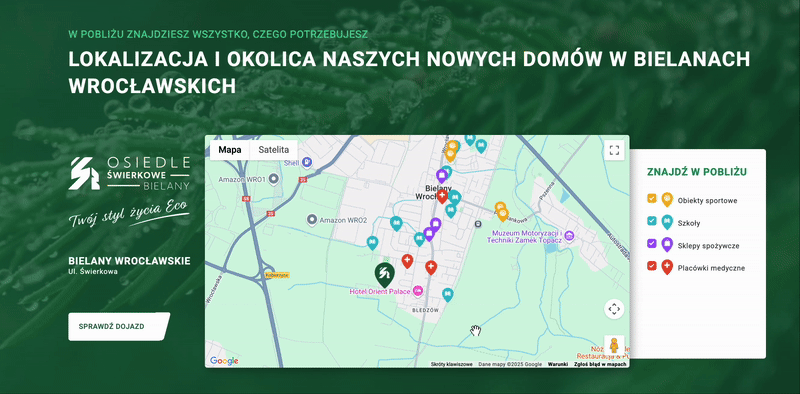
Task: Click the teal school pin above BLEDZÓW label
Action: pos(447,294)
